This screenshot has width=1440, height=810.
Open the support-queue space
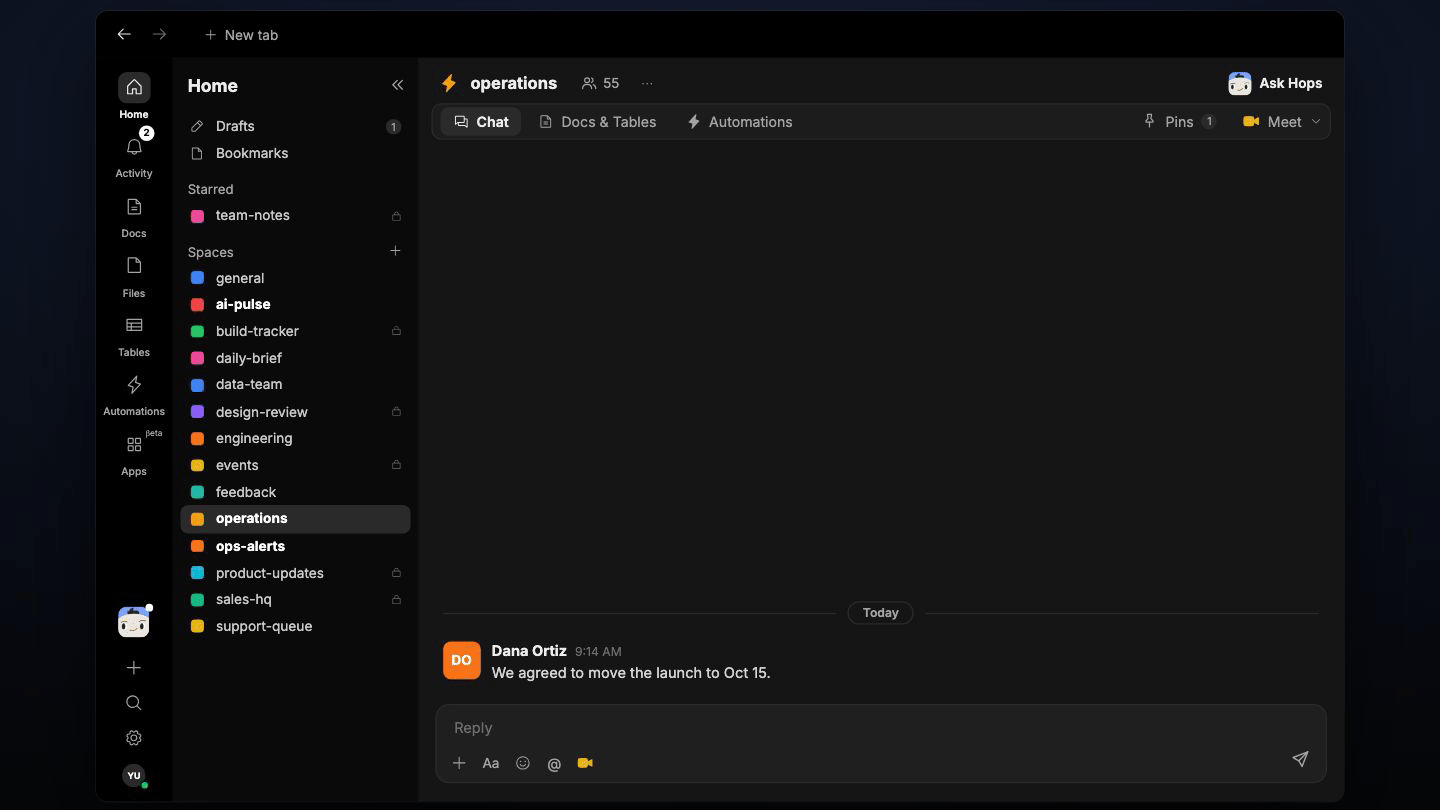(x=295, y=626)
